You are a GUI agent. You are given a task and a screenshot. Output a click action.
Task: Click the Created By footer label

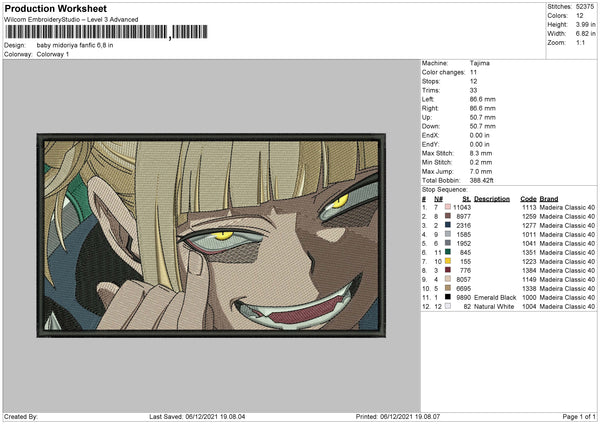(x=21, y=417)
